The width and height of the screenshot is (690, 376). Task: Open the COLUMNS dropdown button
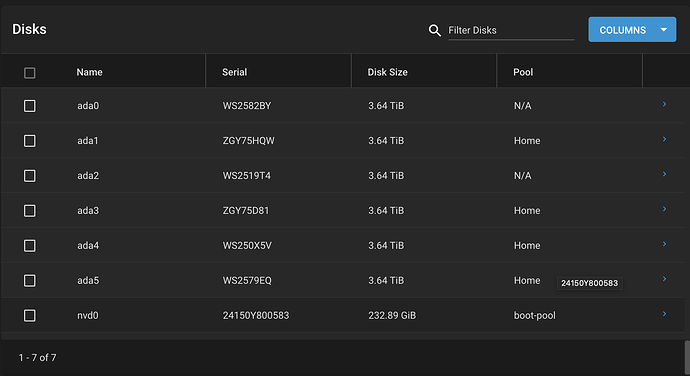[x=632, y=29]
